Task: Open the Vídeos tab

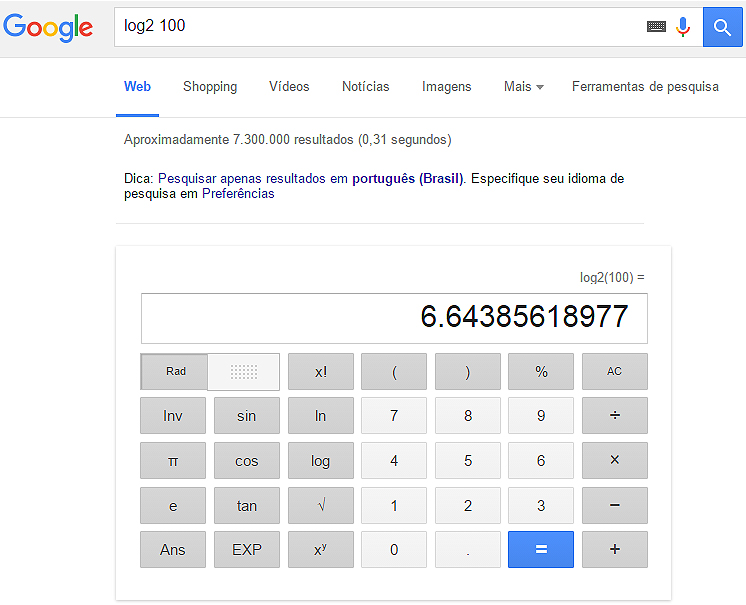Action: tap(289, 87)
